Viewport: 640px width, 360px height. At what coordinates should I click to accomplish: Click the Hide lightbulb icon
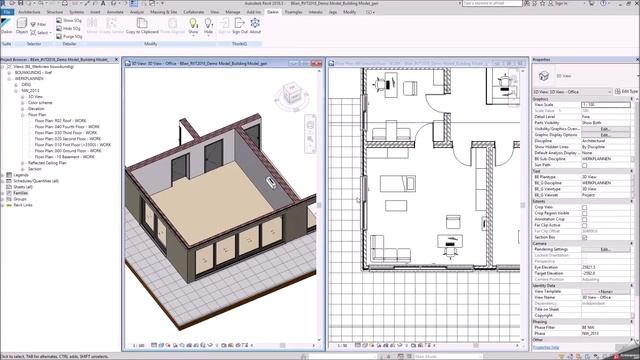pyautogui.click(x=208, y=23)
